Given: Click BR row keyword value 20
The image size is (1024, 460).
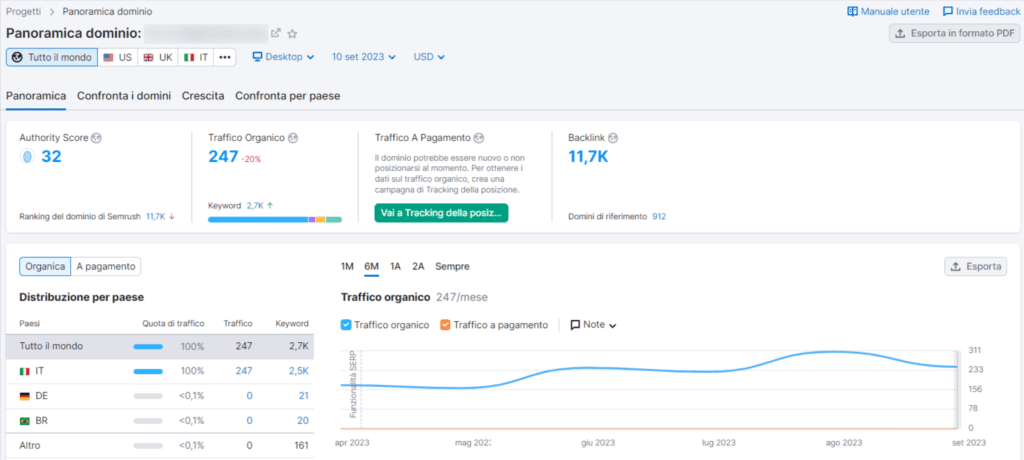Looking at the screenshot, I should (303, 421).
